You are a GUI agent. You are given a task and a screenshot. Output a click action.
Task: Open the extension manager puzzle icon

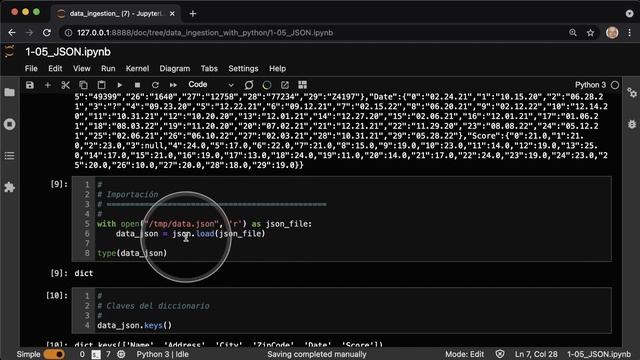point(9,187)
